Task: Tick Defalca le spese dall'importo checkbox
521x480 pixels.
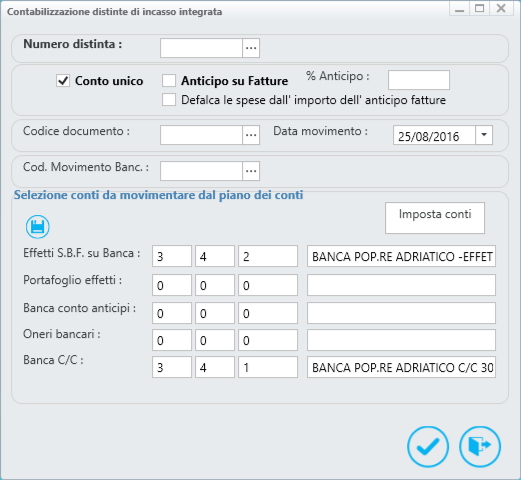Action: click(x=169, y=100)
